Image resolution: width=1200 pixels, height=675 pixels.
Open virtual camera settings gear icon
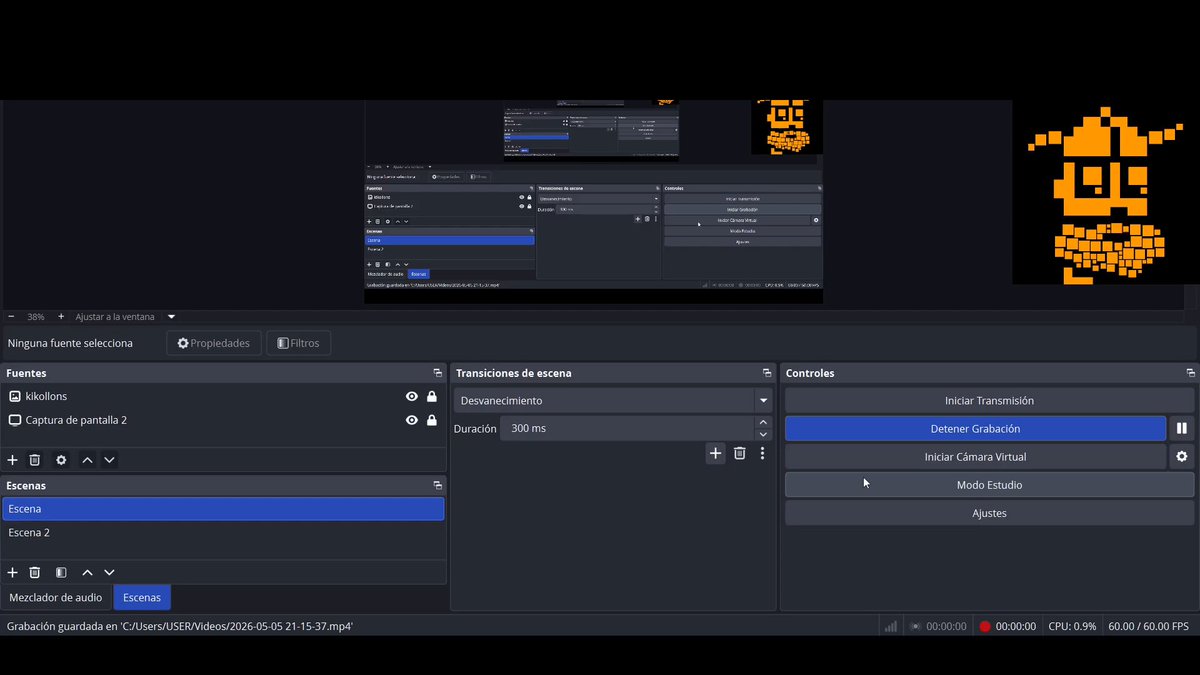[x=1181, y=456]
